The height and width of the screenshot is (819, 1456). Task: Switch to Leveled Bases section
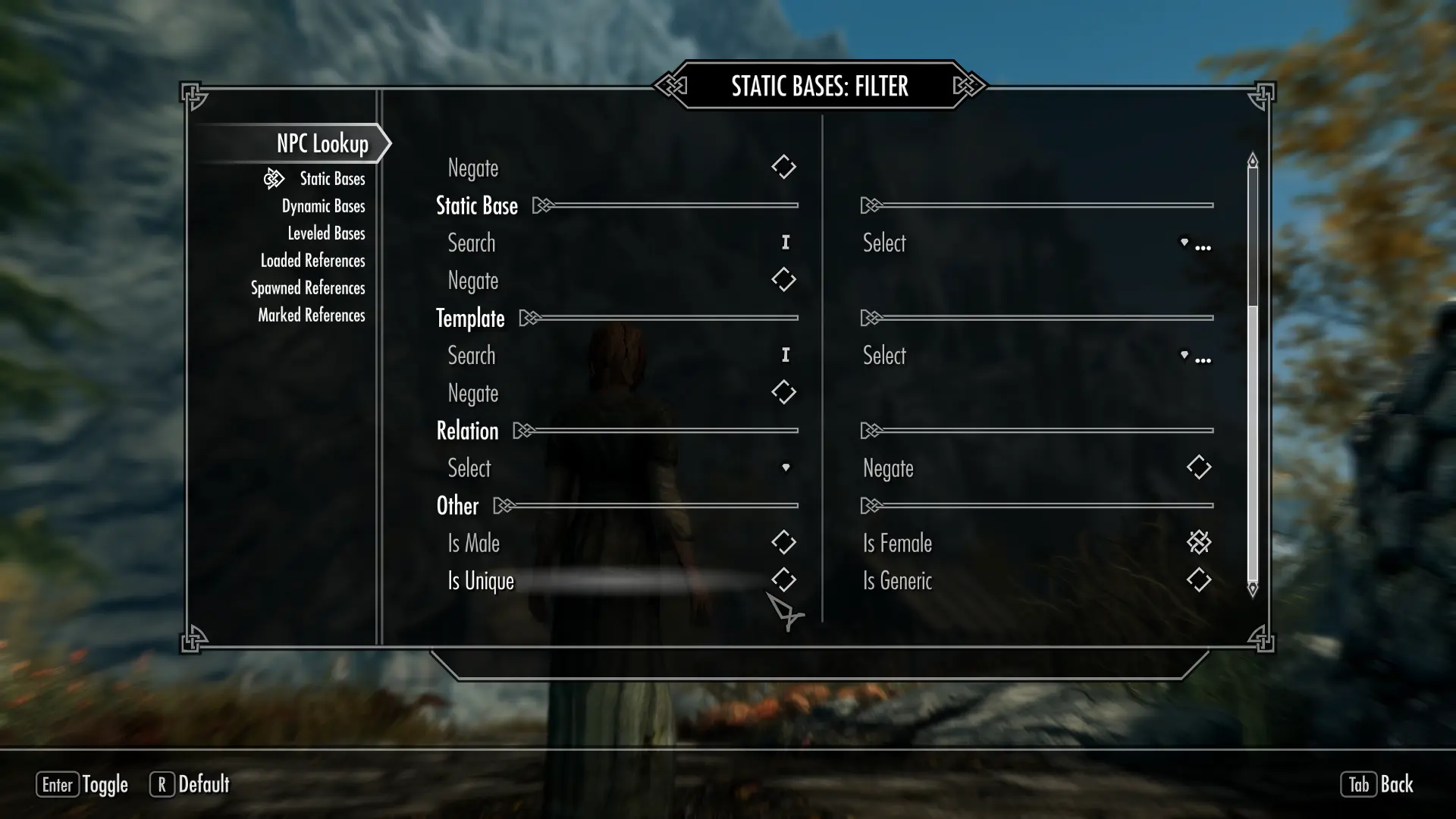(x=326, y=232)
